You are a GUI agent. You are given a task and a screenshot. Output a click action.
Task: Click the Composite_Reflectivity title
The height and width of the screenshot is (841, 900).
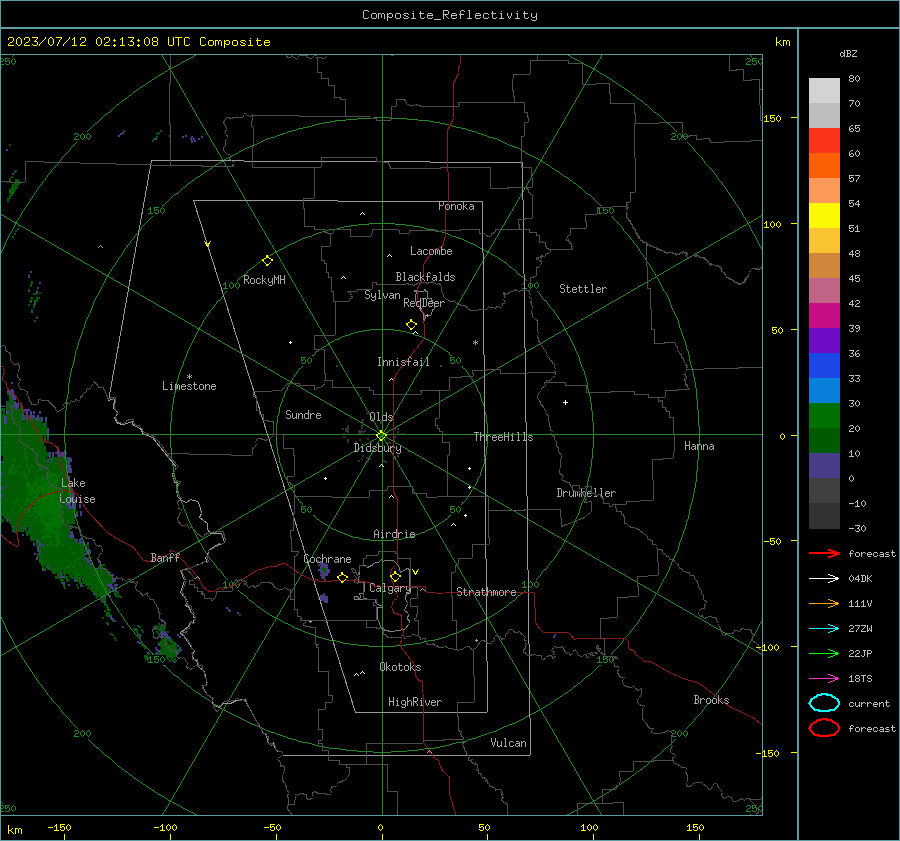point(450,15)
